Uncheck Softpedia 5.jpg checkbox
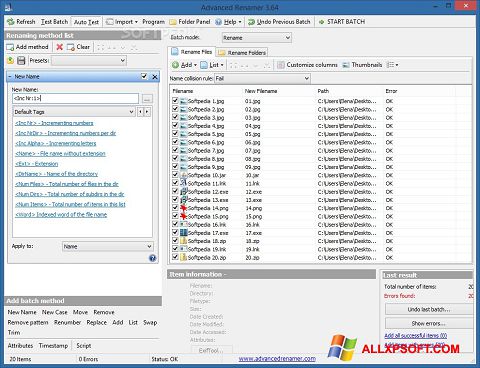480x368 pixels. pyautogui.click(x=175, y=134)
